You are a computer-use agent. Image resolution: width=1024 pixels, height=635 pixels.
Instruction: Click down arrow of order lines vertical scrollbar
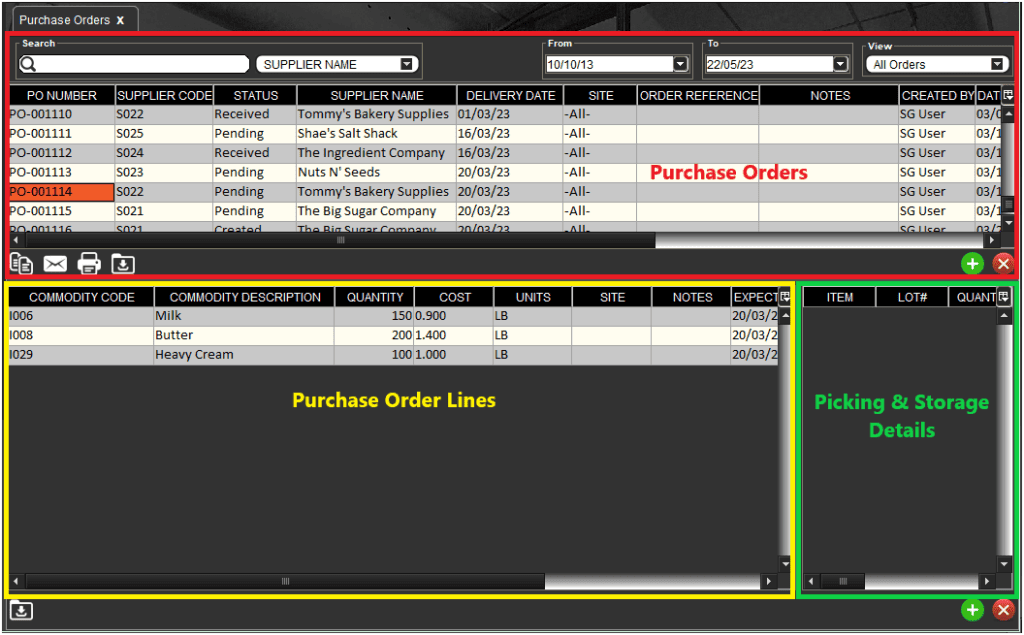pos(785,564)
